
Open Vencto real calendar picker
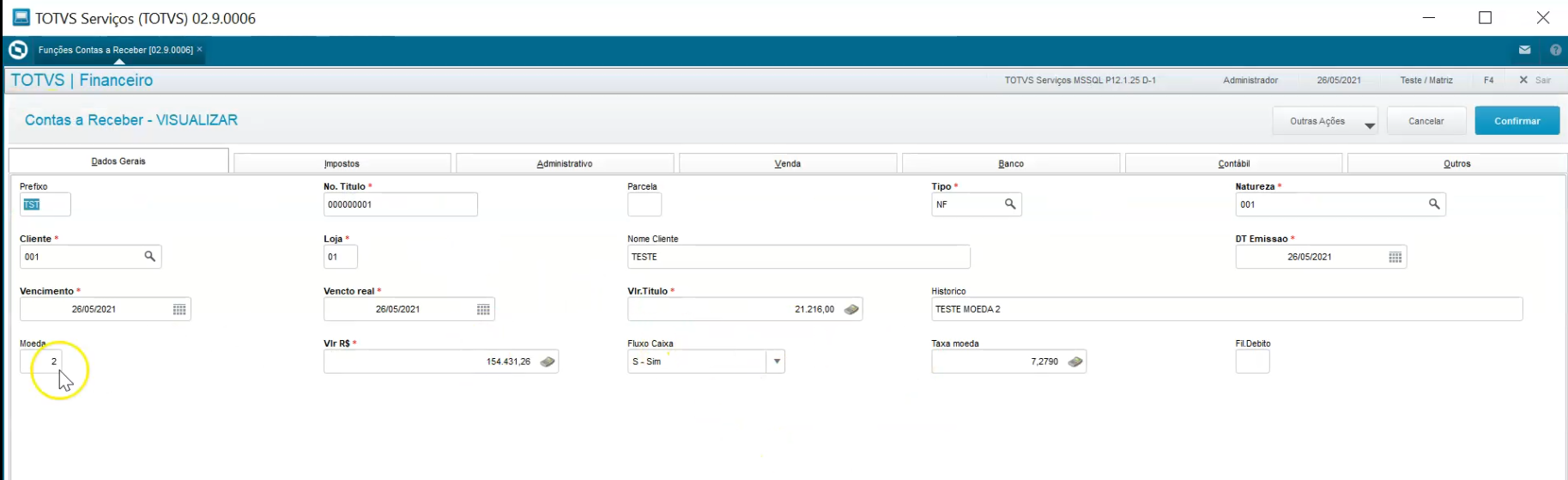pos(483,309)
